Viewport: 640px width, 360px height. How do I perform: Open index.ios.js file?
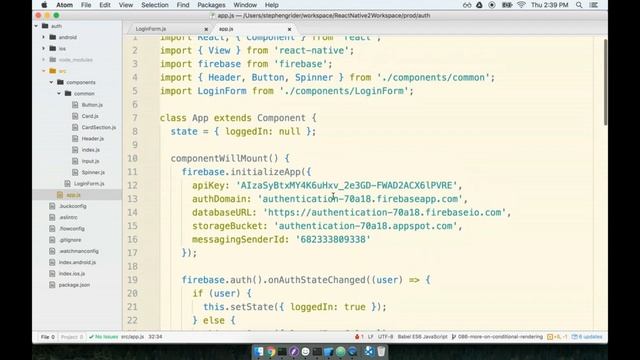pyautogui.click(x=72, y=273)
